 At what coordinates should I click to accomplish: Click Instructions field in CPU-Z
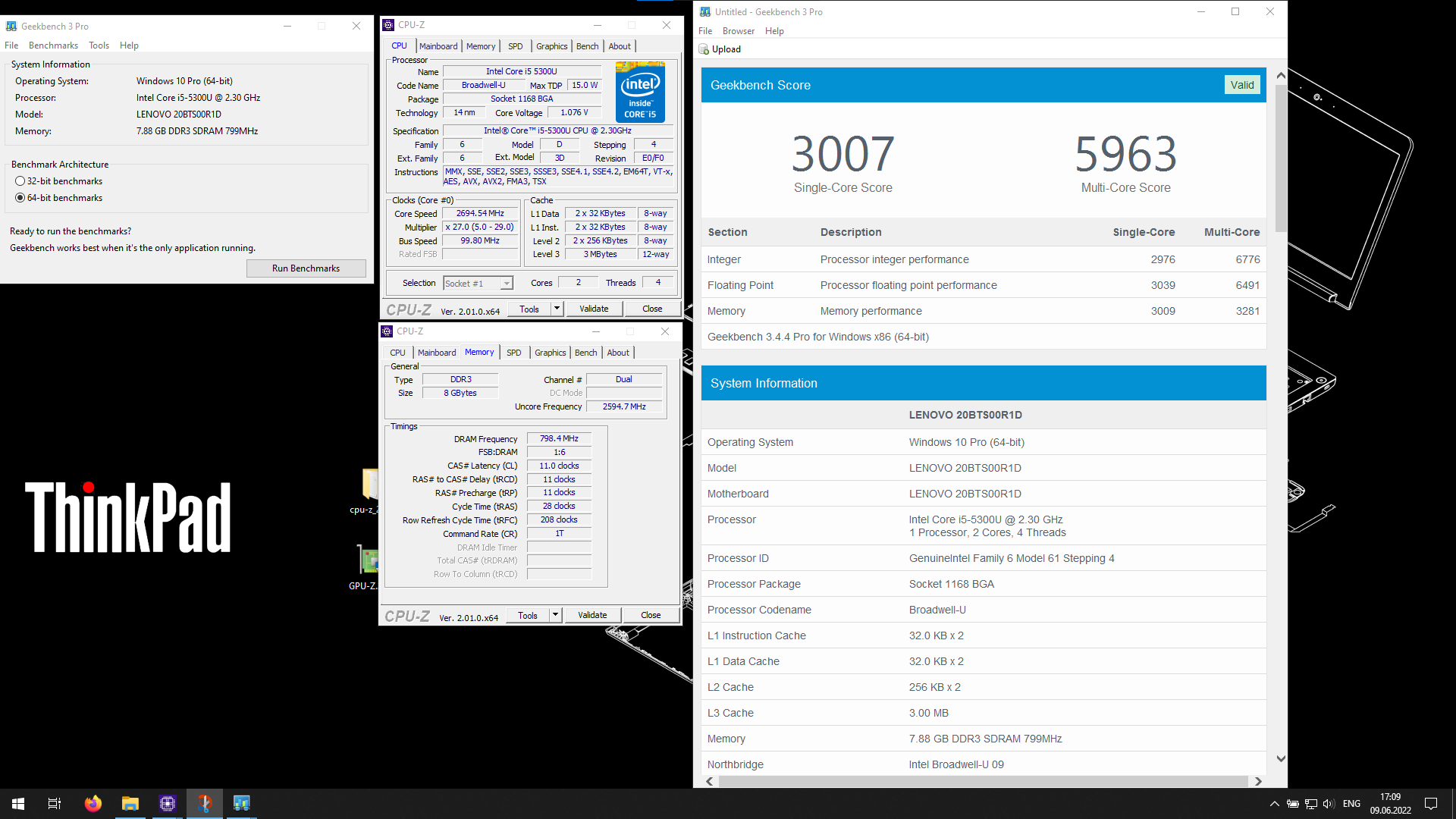559,177
